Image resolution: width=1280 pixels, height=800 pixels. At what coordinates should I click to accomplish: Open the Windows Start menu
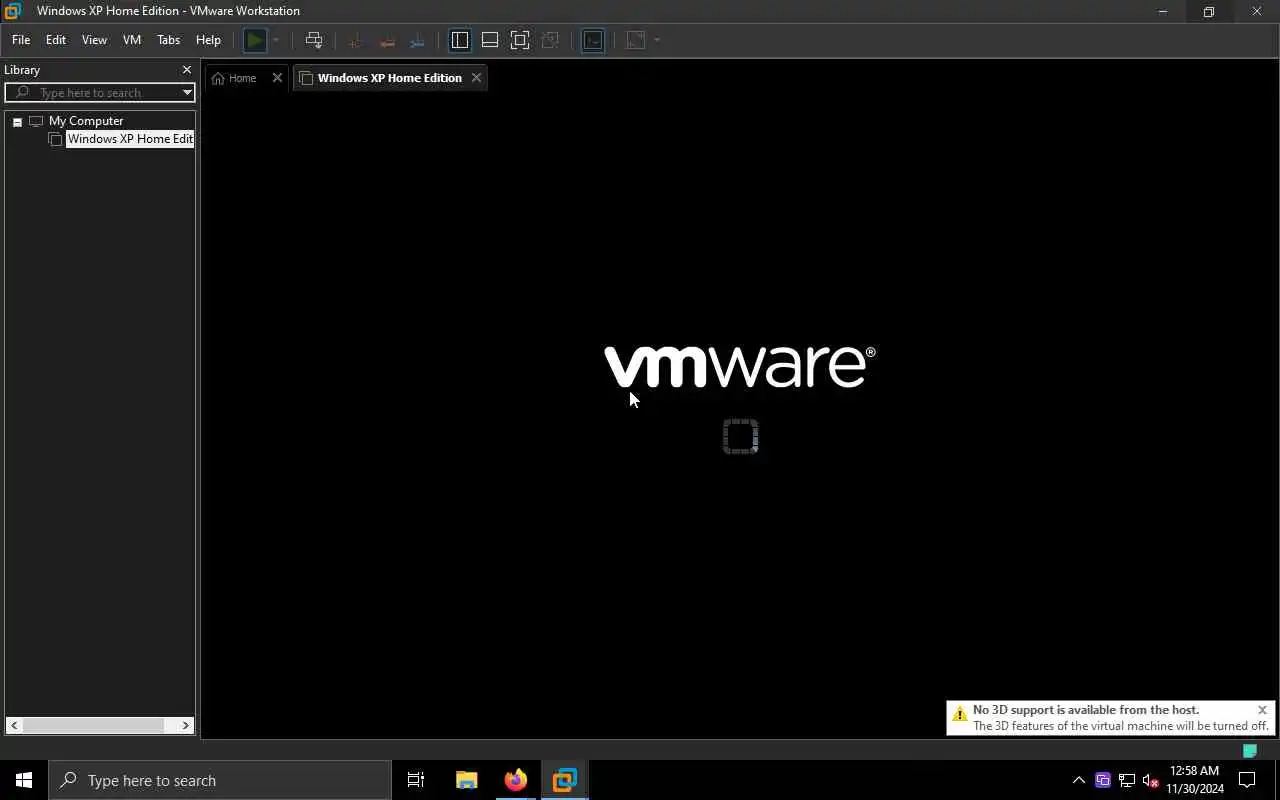click(24, 780)
